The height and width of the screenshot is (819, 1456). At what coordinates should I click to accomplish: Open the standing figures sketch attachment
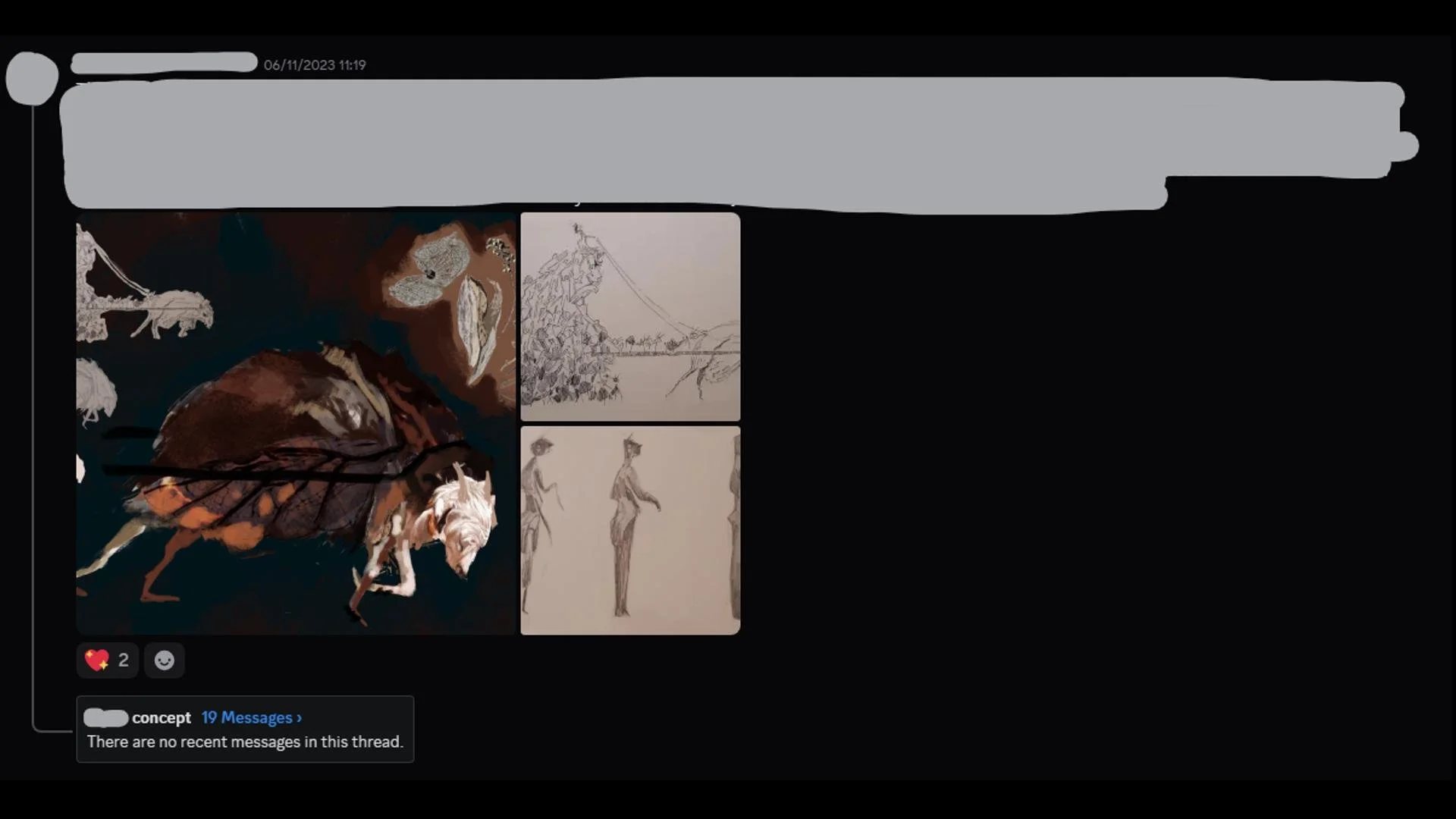(630, 530)
